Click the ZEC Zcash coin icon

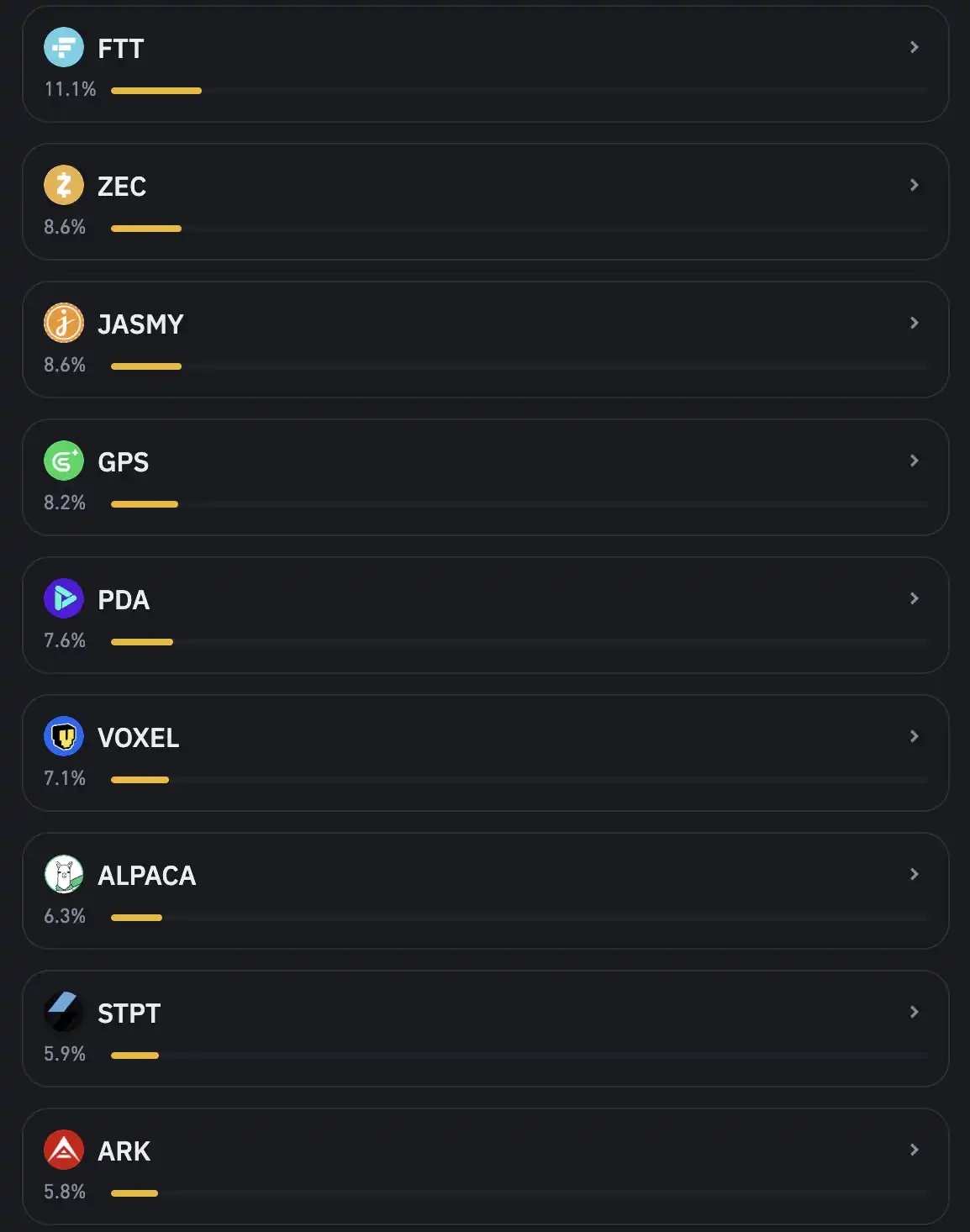point(64,186)
